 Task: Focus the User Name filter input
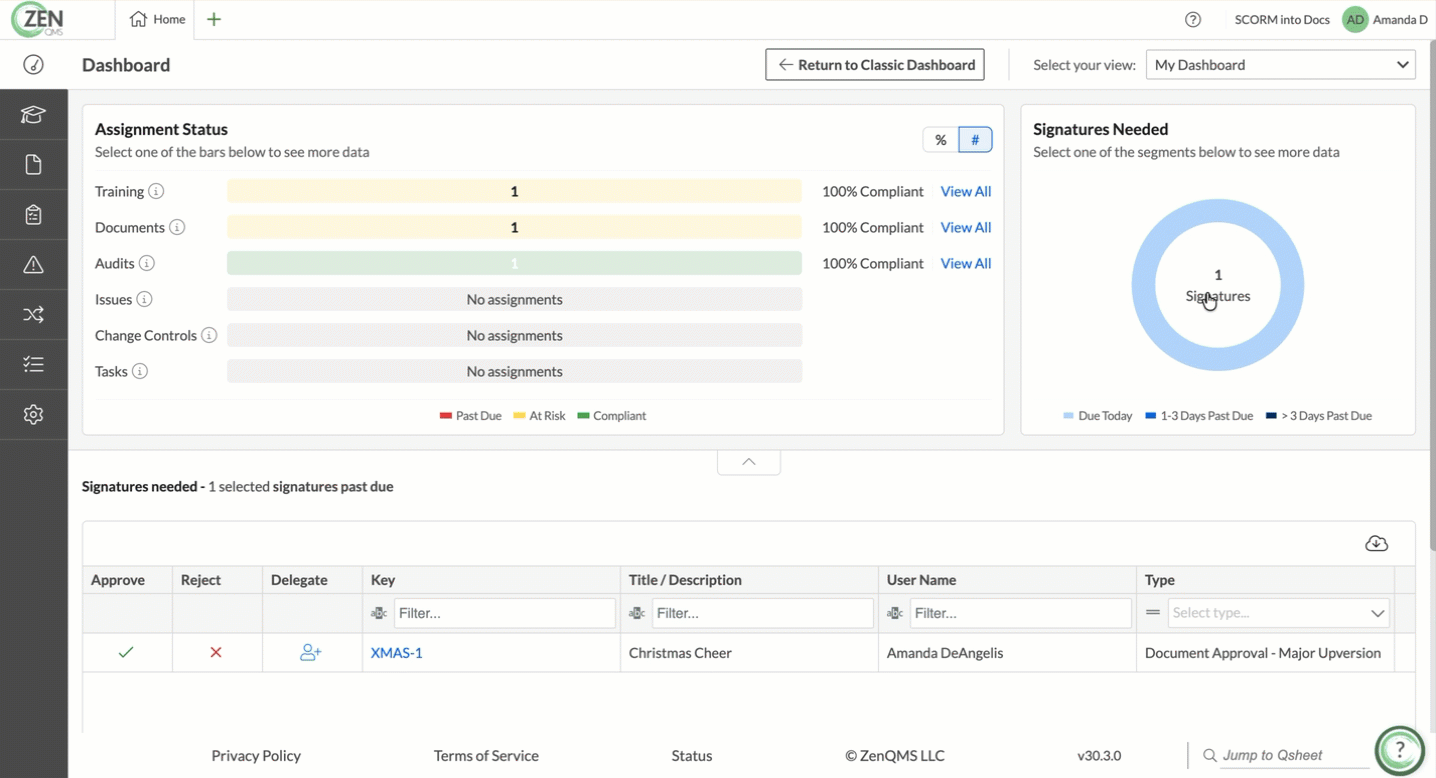1021,613
